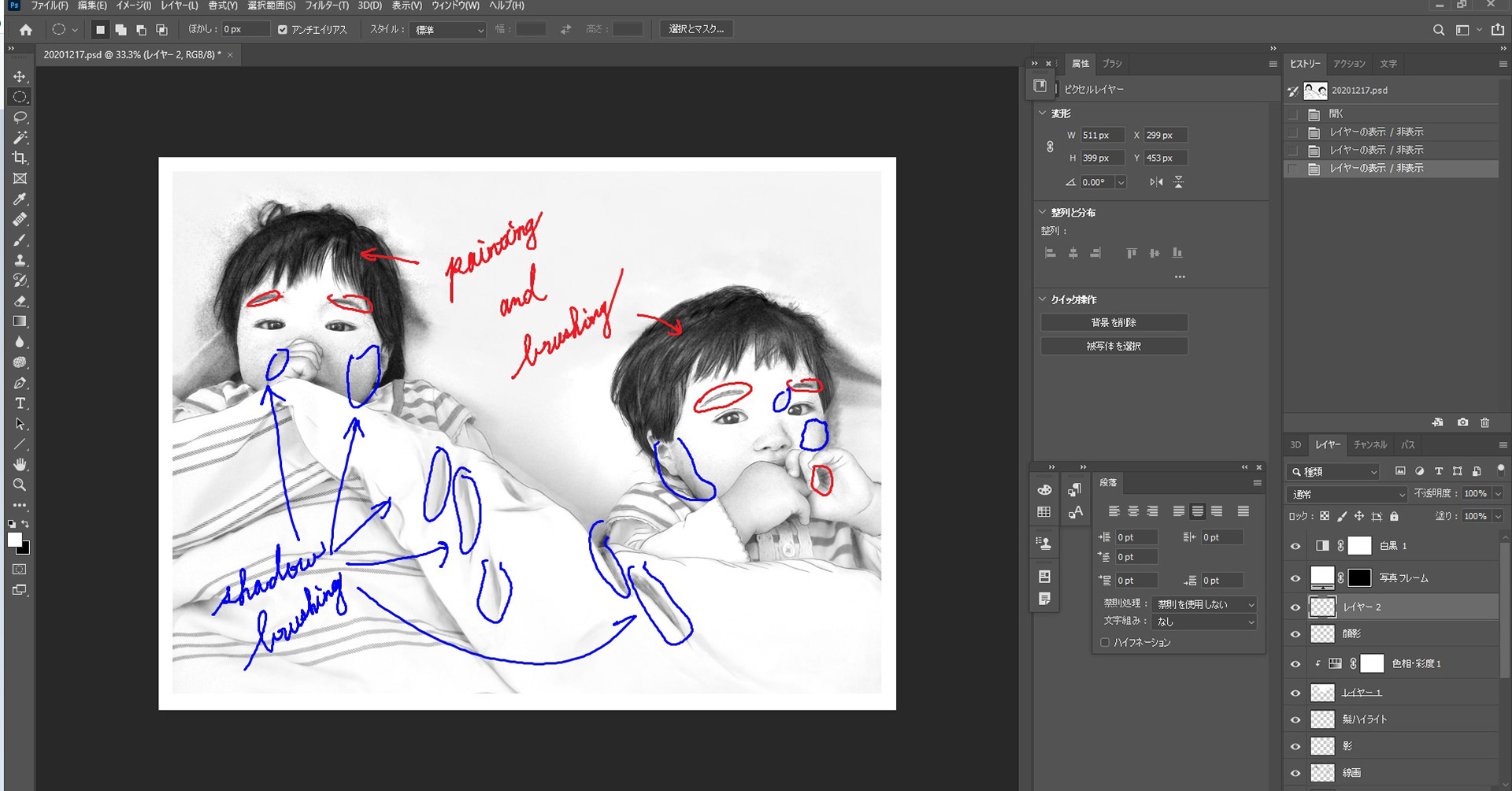Screen dimensions: 1512x791
Task: Collapse the クイック操作 section
Action: tap(1043, 299)
